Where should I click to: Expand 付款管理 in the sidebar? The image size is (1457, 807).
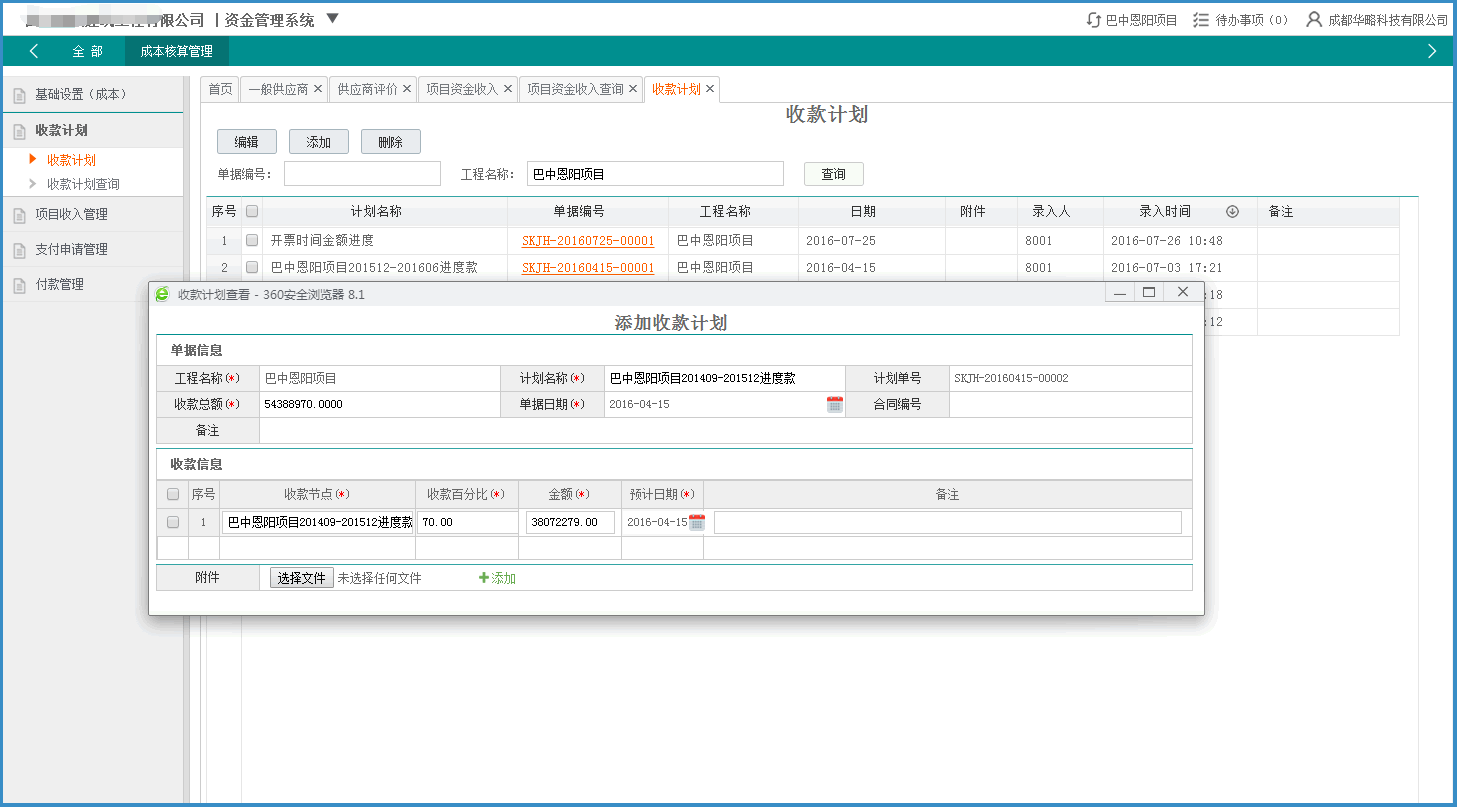[94, 284]
